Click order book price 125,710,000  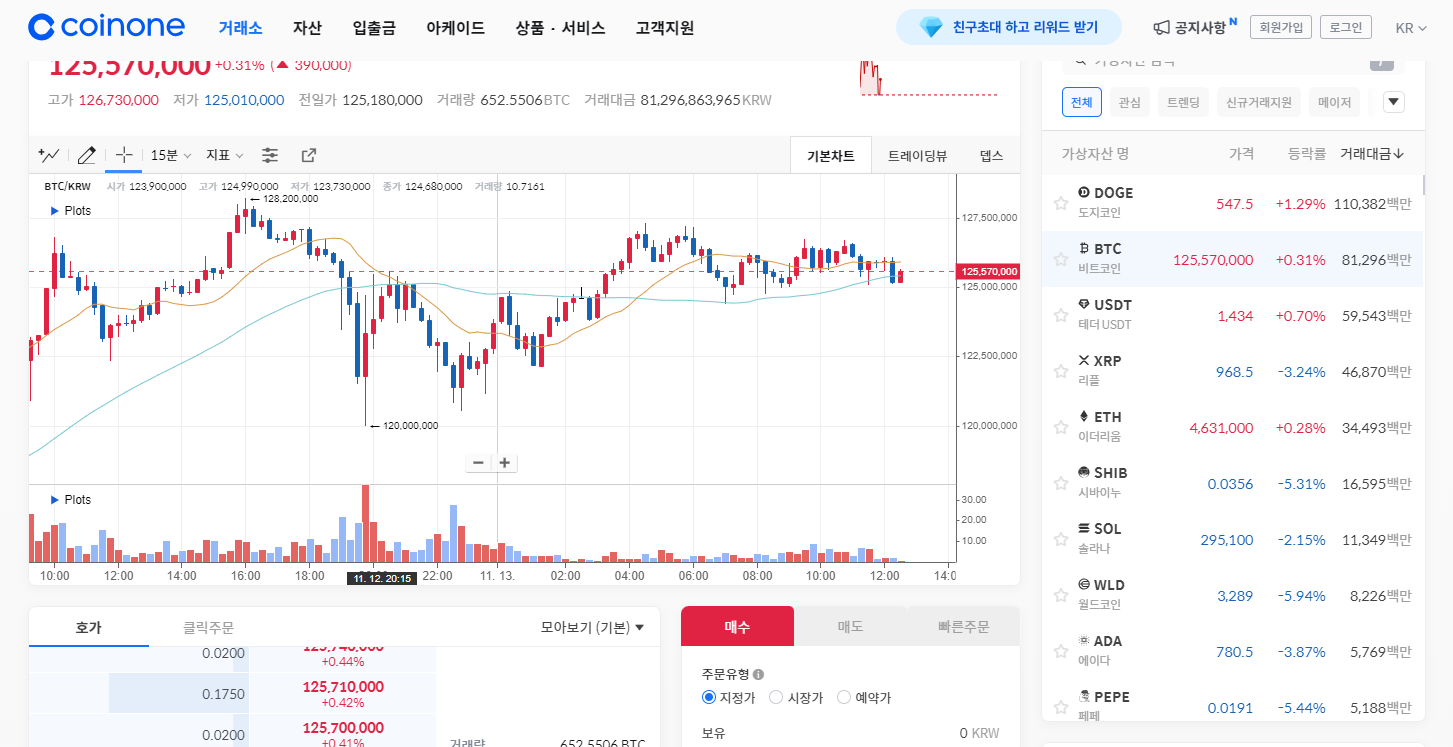click(342, 686)
